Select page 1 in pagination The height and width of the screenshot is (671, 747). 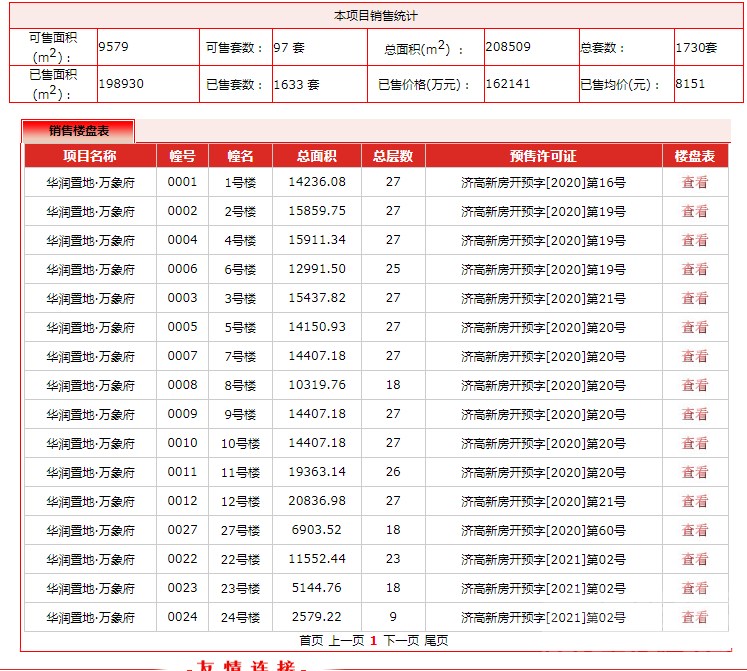(x=374, y=641)
